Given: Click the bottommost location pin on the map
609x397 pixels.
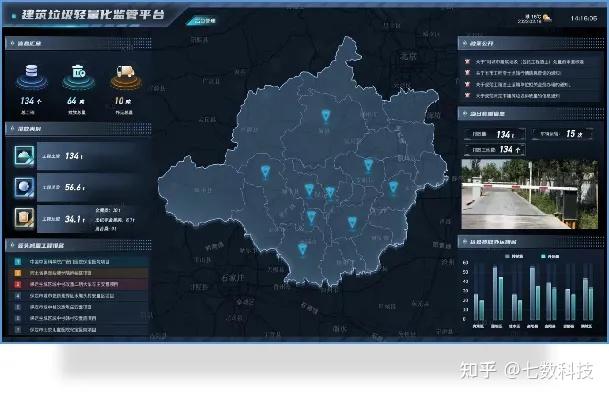Looking at the screenshot, I should point(303,249).
